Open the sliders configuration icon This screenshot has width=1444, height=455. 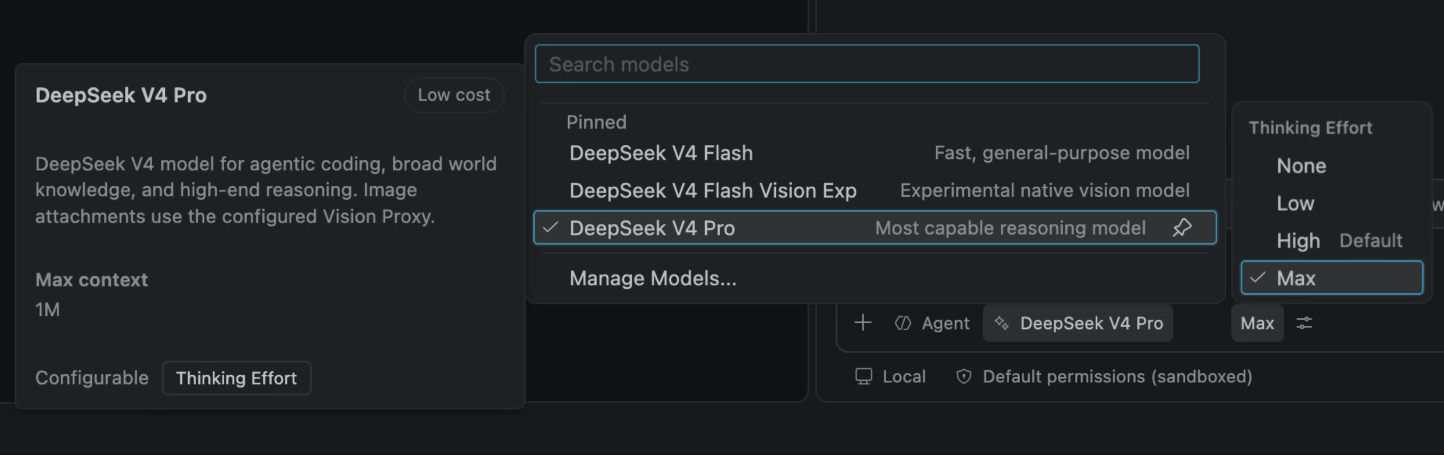(1305, 323)
